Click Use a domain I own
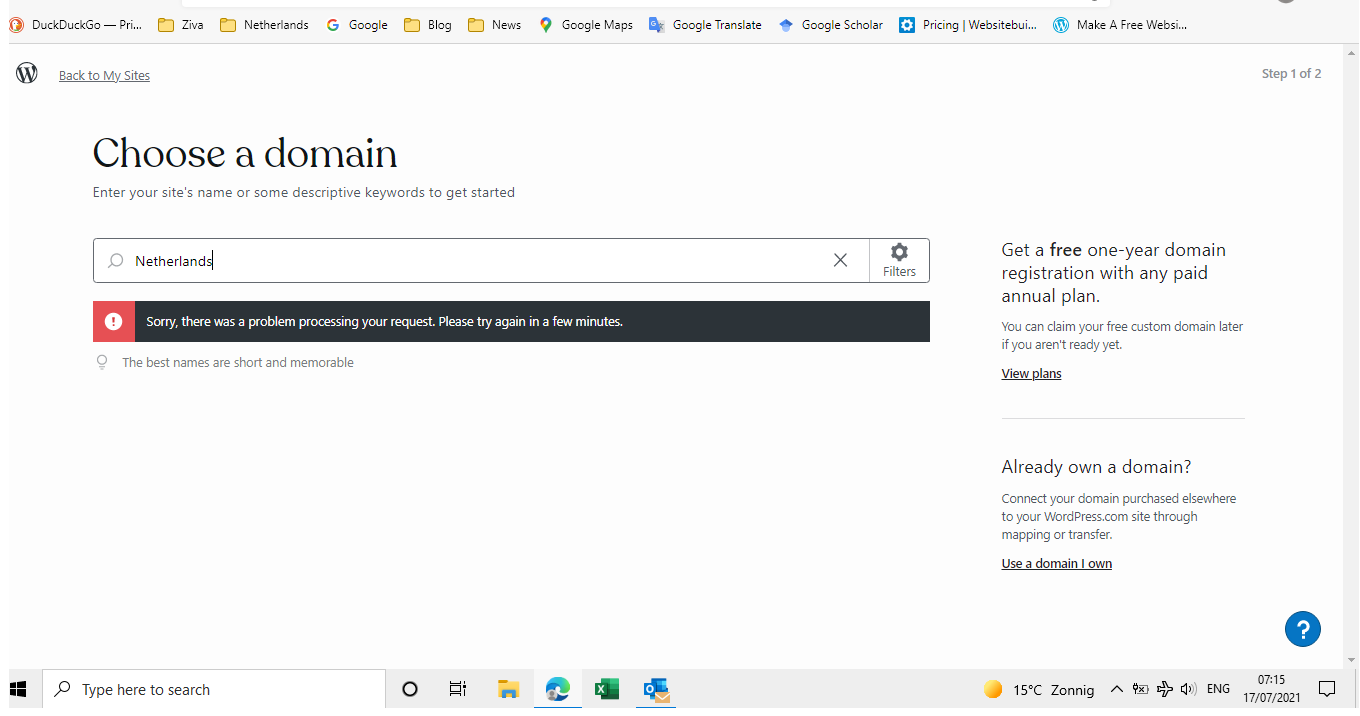Image resolution: width=1360 pixels, height=716 pixels. tap(1056, 564)
